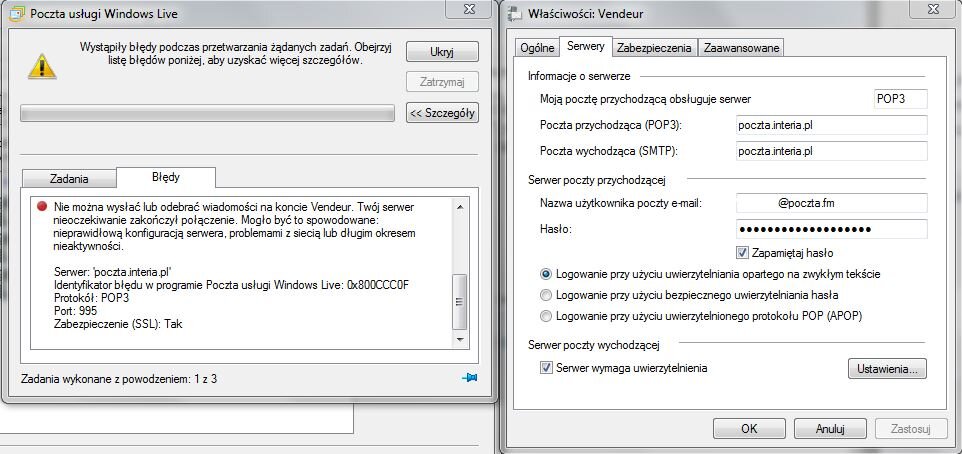Switch to the Zadania tab
This screenshot has width=962, height=454.
(69, 178)
